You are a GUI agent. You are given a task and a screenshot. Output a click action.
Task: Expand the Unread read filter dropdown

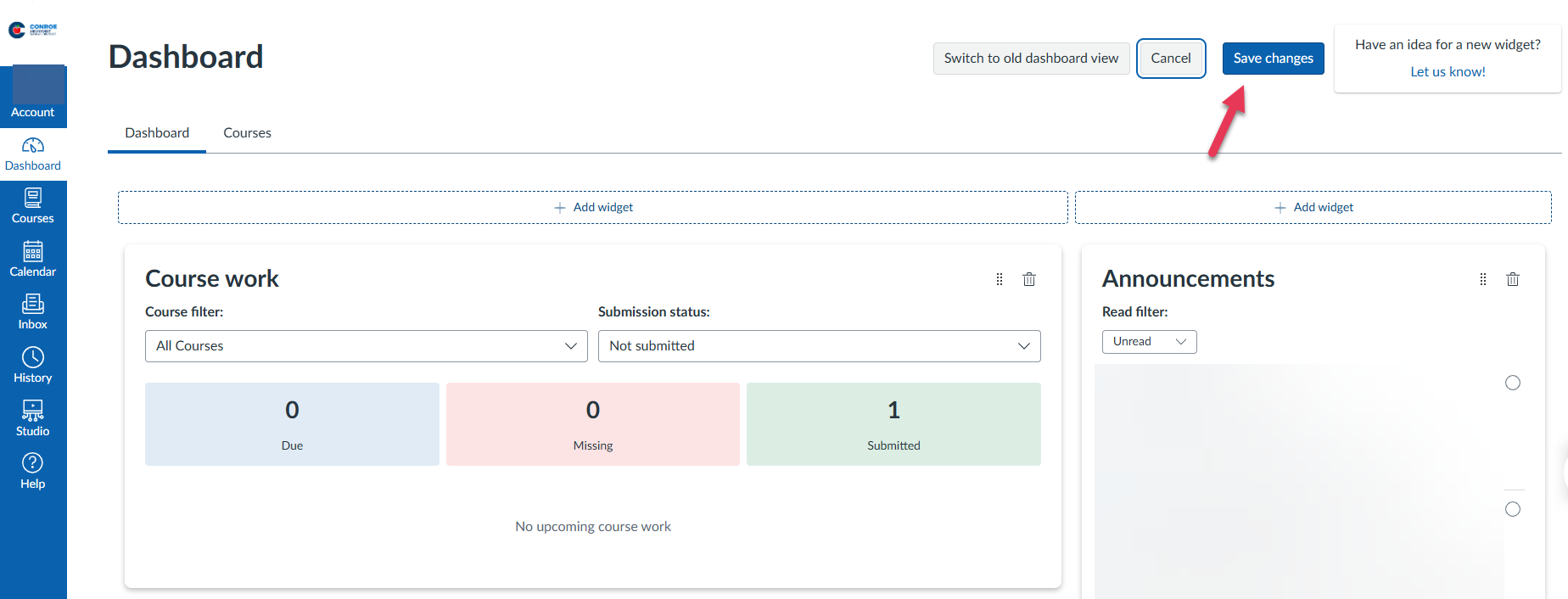click(x=1149, y=342)
